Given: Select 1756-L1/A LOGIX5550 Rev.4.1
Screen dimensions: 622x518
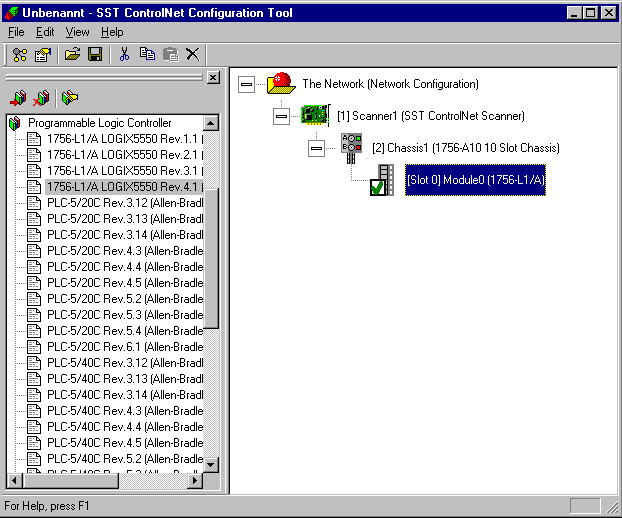Looking at the screenshot, I should click(x=125, y=187).
